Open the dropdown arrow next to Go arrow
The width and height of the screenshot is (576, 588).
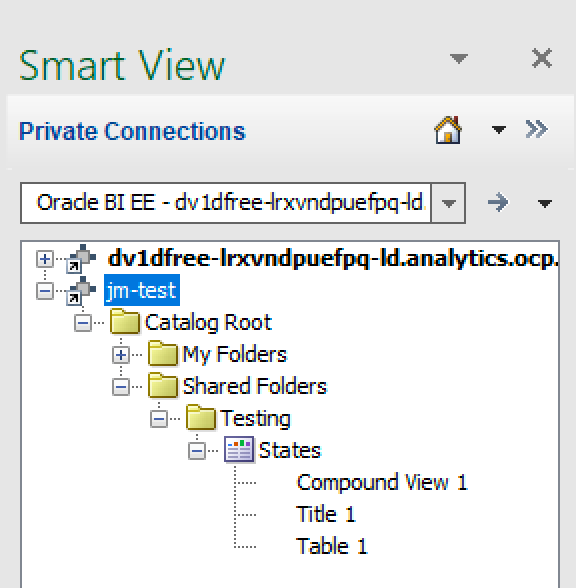point(544,203)
